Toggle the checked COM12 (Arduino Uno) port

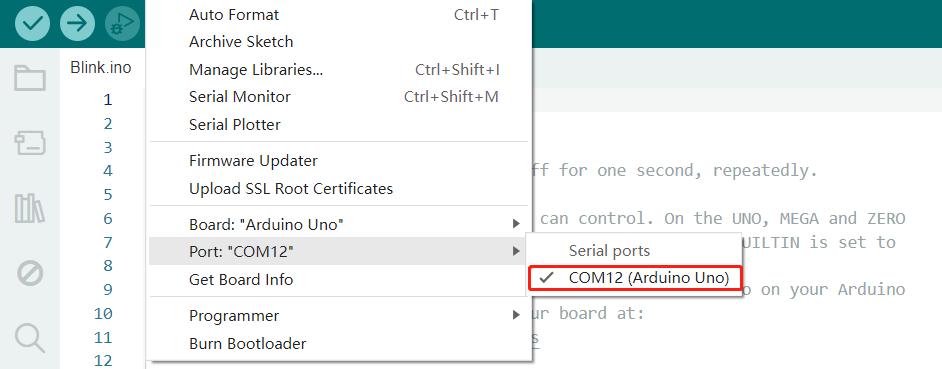[635, 278]
